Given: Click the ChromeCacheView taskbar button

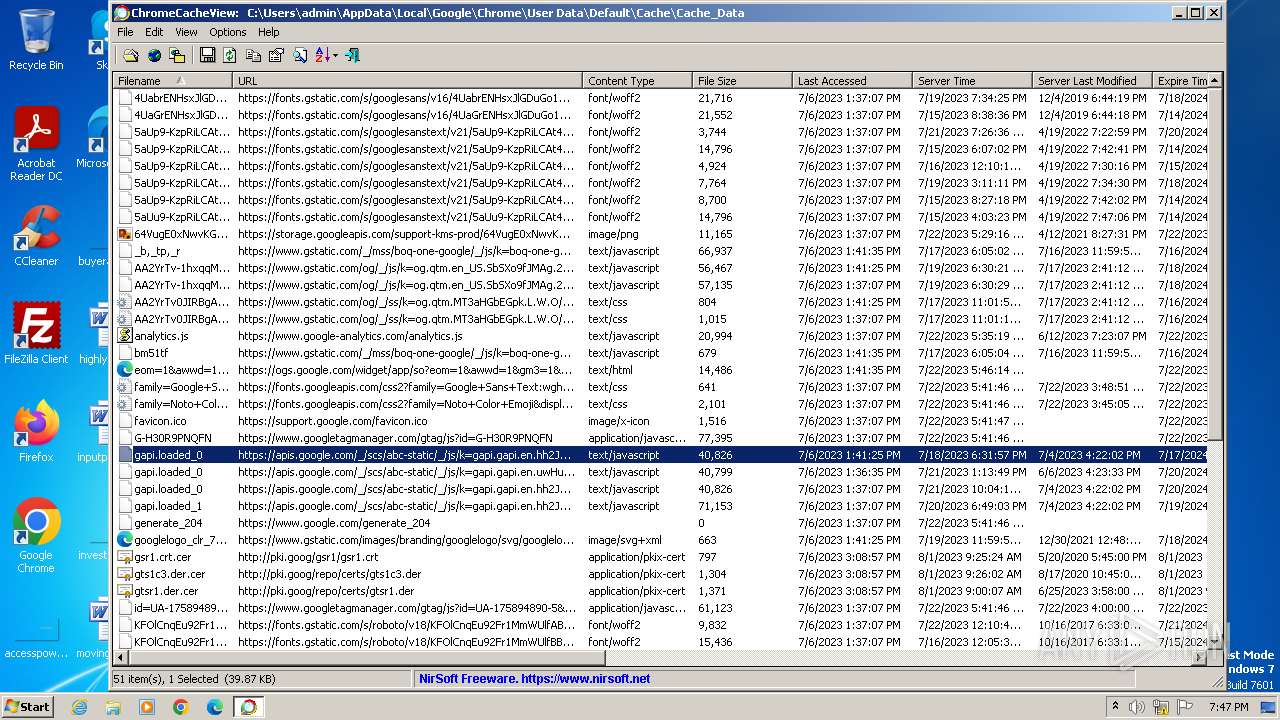Looking at the screenshot, I should (x=248, y=707).
